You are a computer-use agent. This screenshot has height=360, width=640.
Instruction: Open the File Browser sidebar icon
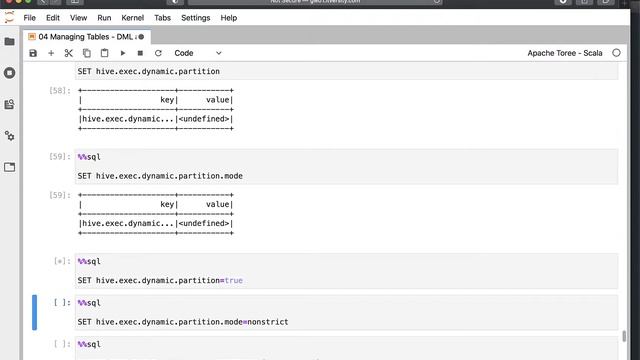tap(9, 42)
